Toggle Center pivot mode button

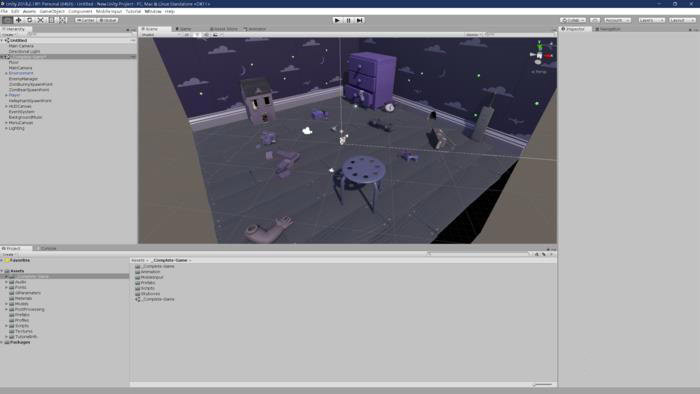coord(86,20)
